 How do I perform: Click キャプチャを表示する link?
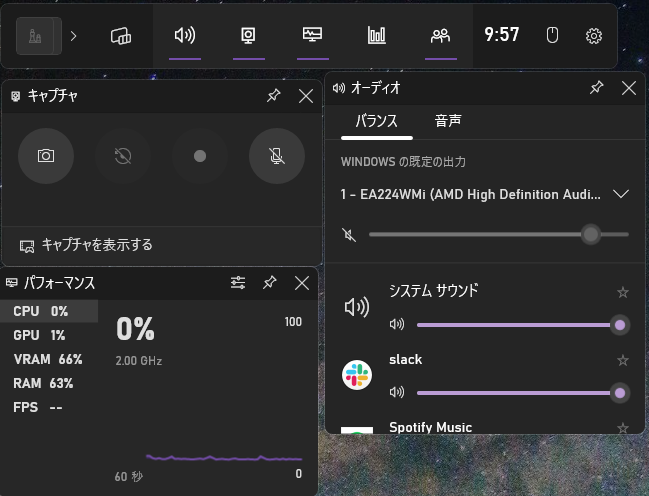pos(96,245)
